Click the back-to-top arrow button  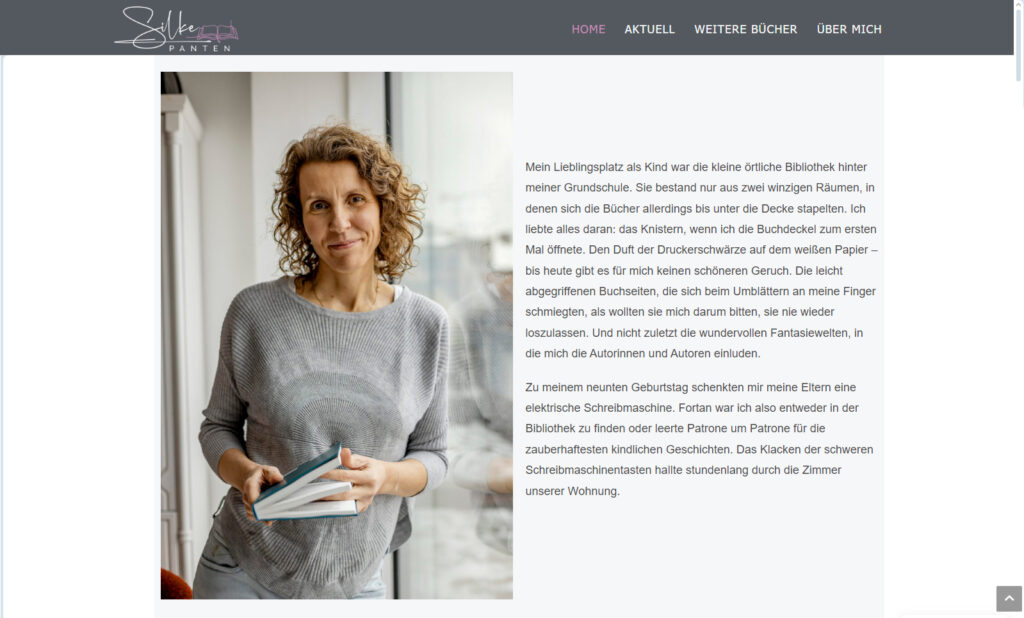1009,598
